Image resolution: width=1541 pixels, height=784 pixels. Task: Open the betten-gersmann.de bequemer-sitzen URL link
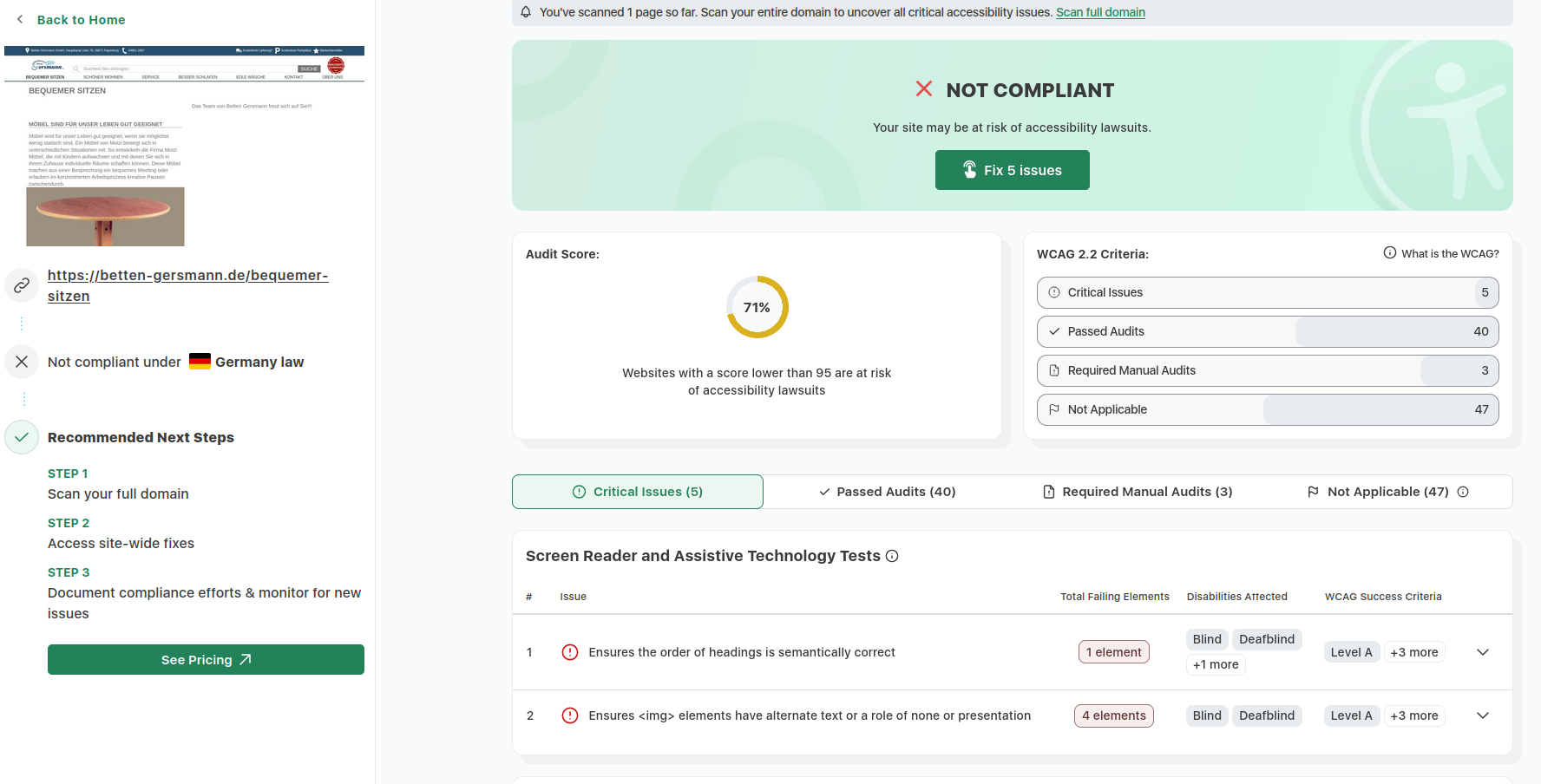(x=187, y=285)
